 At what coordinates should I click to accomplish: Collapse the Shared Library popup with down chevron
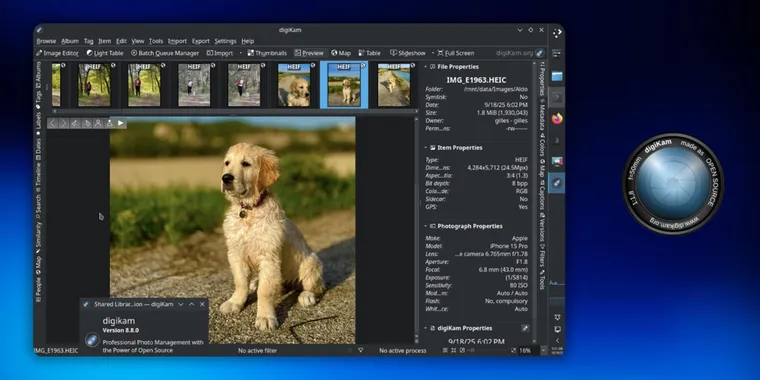[181, 304]
